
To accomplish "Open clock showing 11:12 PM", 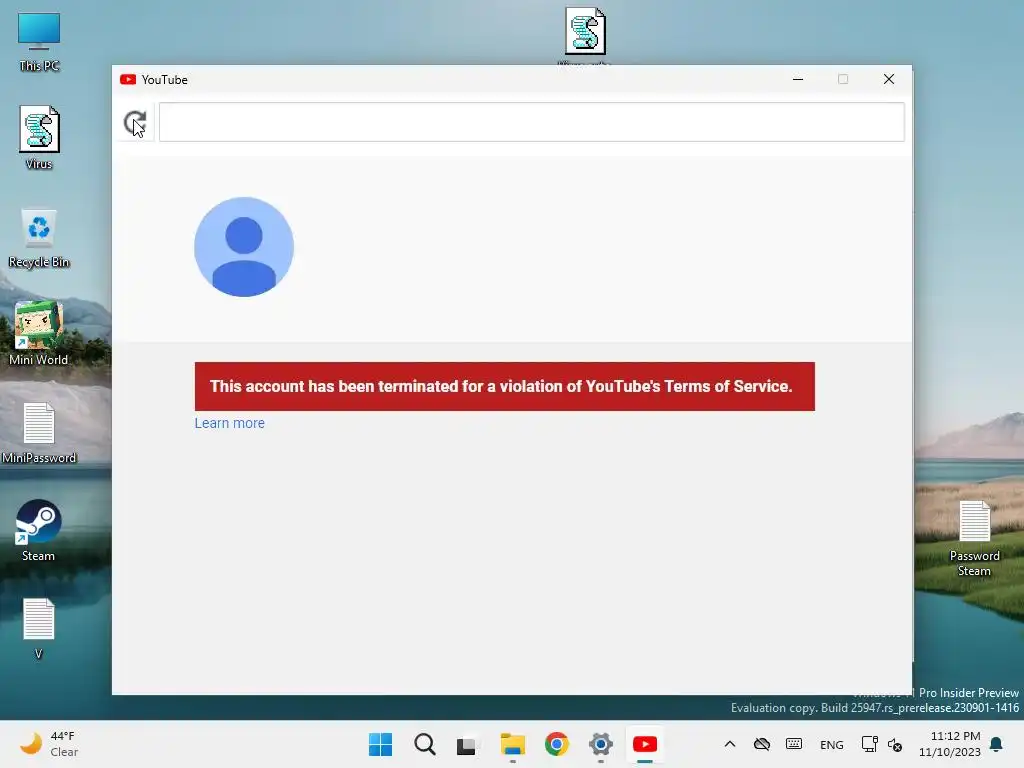I will pyautogui.click(x=950, y=744).
